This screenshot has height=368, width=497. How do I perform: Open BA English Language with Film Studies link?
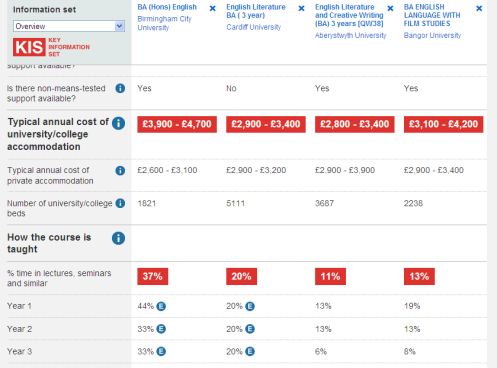[x=432, y=15]
